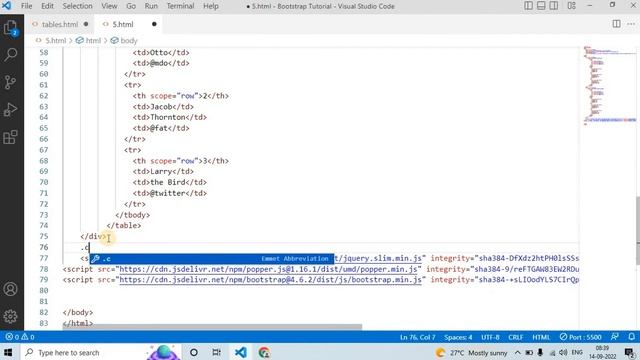Viewport: 640px width, 360px height.
Task: Close unsaved 5.html tab dot
Action: 154,24
